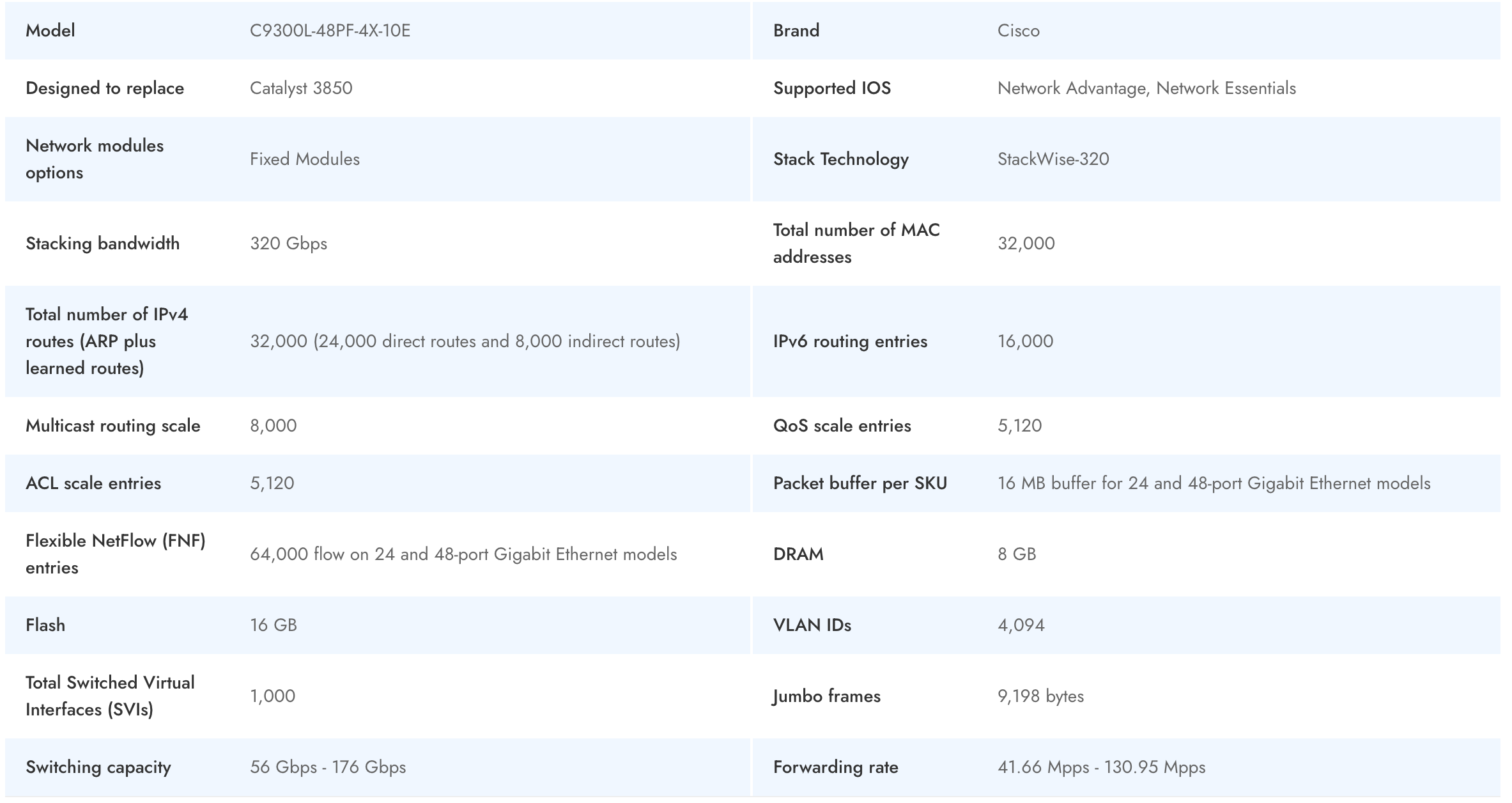The height and width of the screenshot is (803, 1512).
Task: Select the Catalyst 3850 text
Action: pyautogui.click(x=301, y=88)
